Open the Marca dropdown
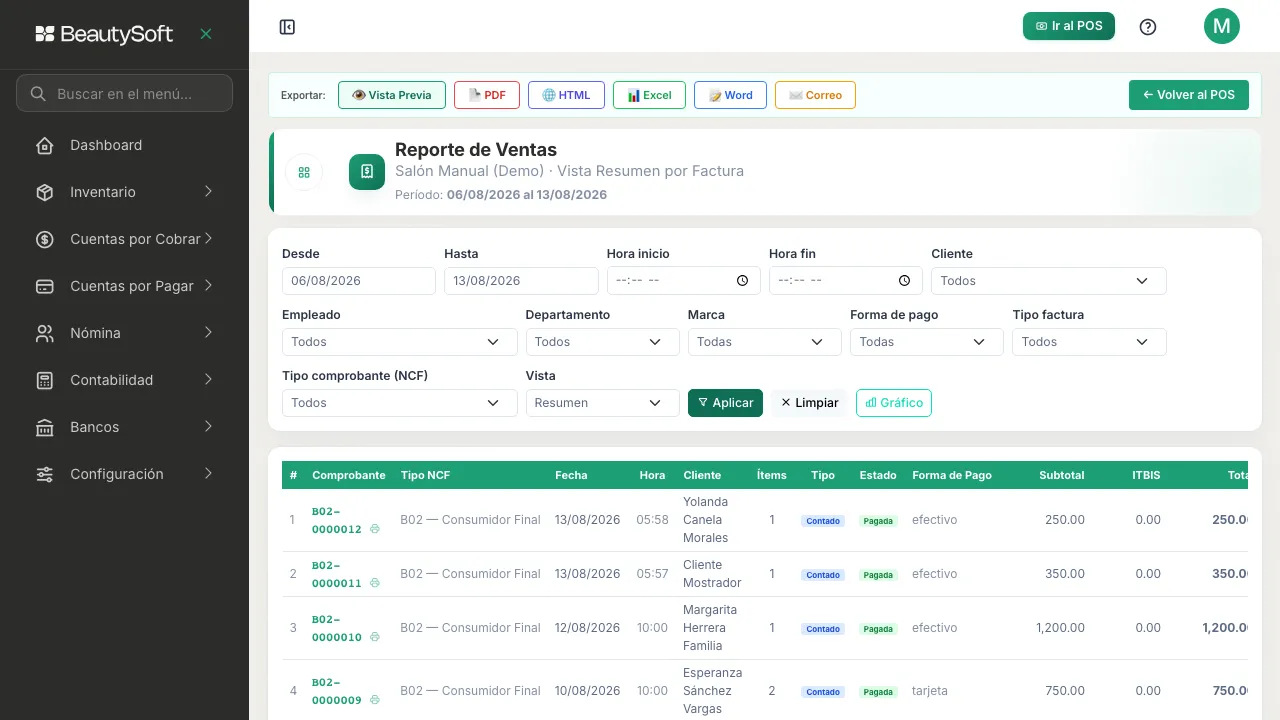The image size is (1280, 720). coord(764,342)
